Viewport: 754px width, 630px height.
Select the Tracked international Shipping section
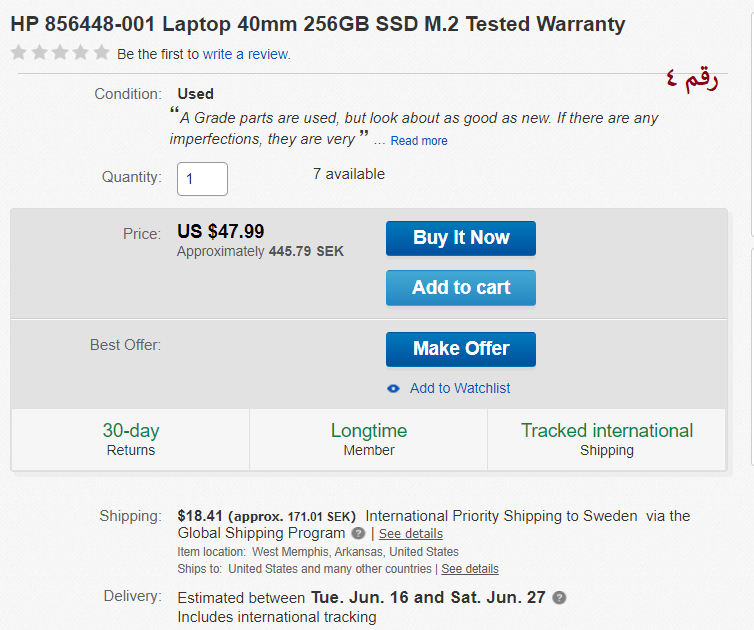tap(607, 439)
